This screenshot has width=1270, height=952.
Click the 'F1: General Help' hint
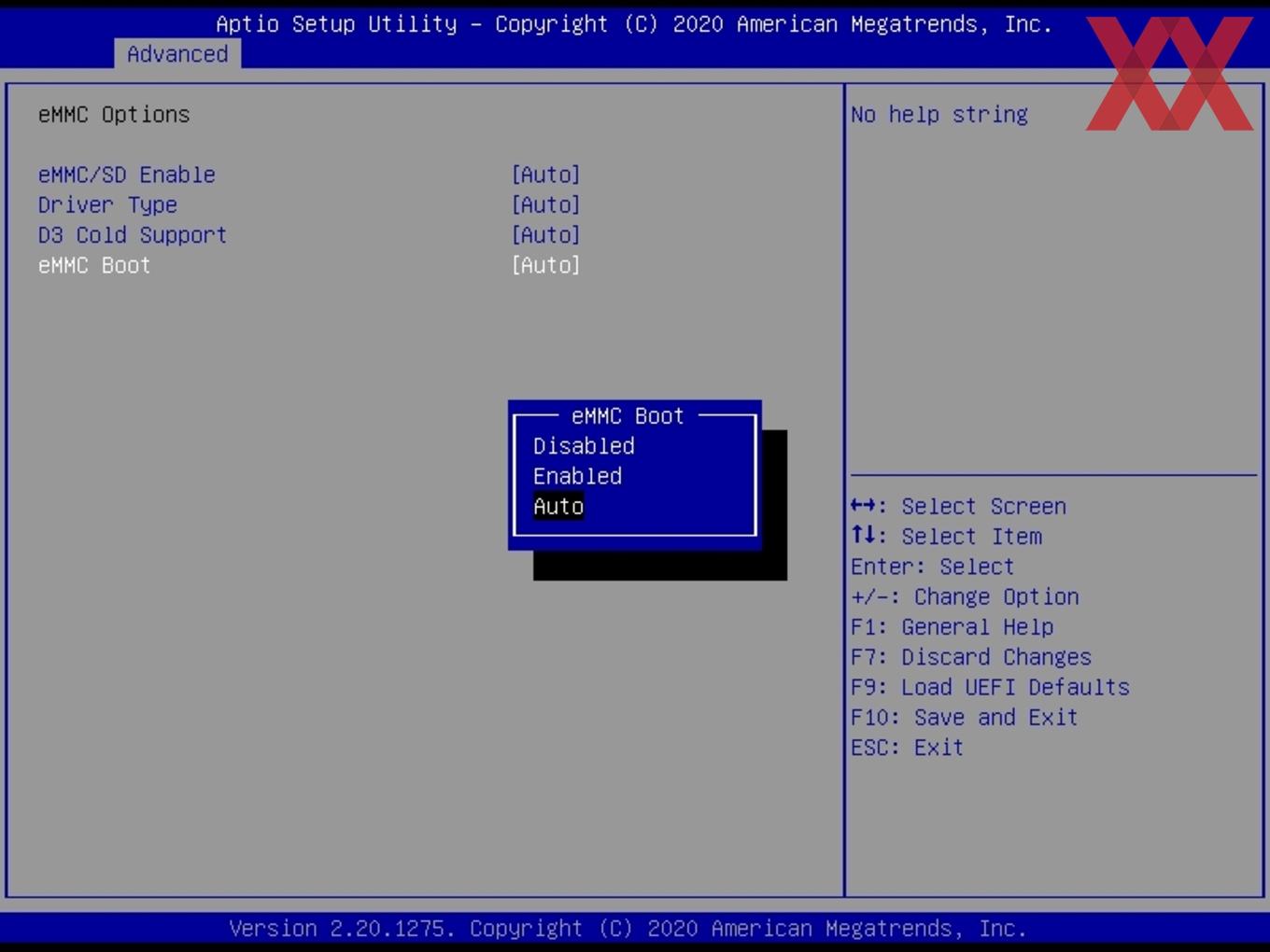click(952, 627)
